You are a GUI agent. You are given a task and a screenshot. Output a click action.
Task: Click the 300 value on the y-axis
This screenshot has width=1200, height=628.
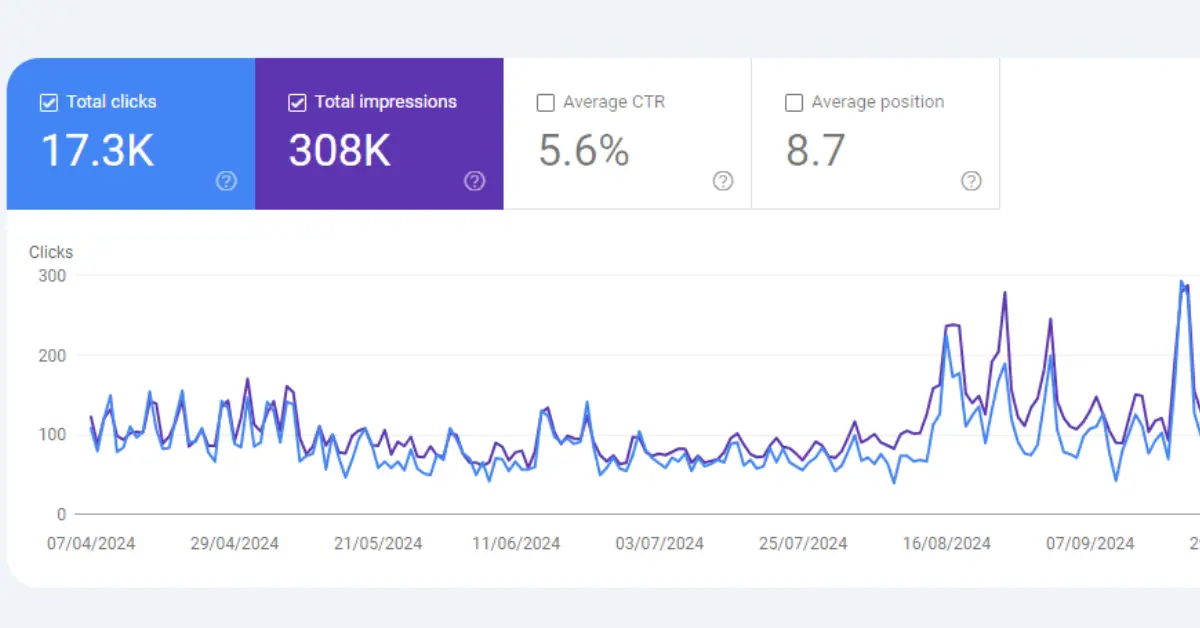pos(52,275)
